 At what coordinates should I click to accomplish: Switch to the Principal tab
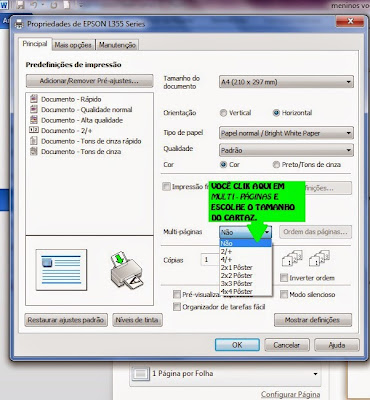pos(35,44)
